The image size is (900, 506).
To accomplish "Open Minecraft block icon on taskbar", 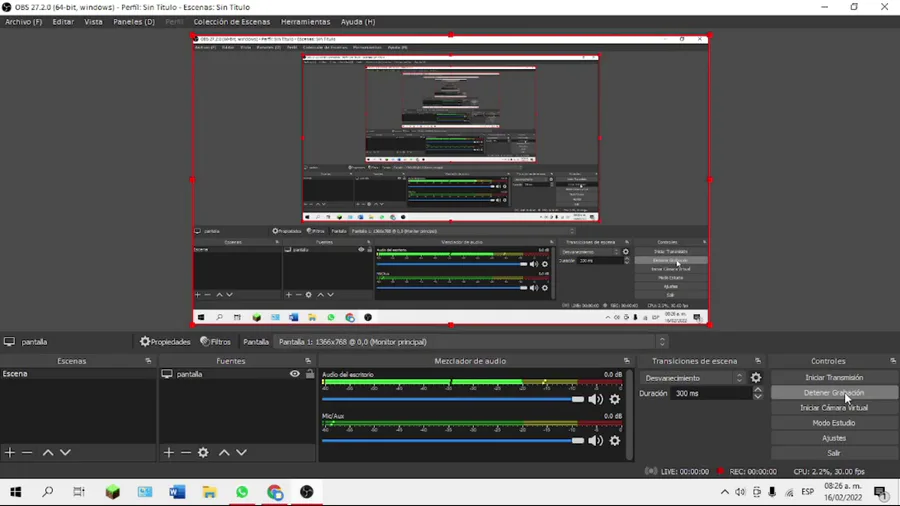I will (x=112, y=492).
